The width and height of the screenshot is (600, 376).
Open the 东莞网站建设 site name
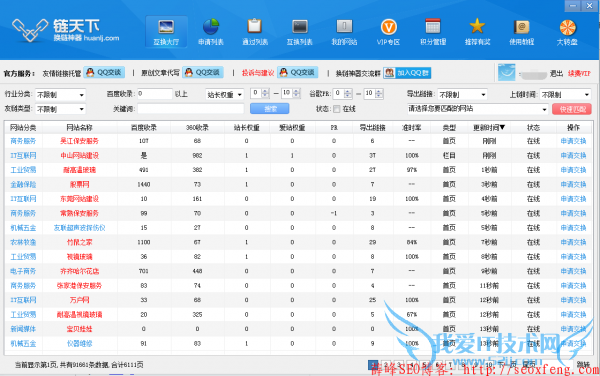(79, 199)
